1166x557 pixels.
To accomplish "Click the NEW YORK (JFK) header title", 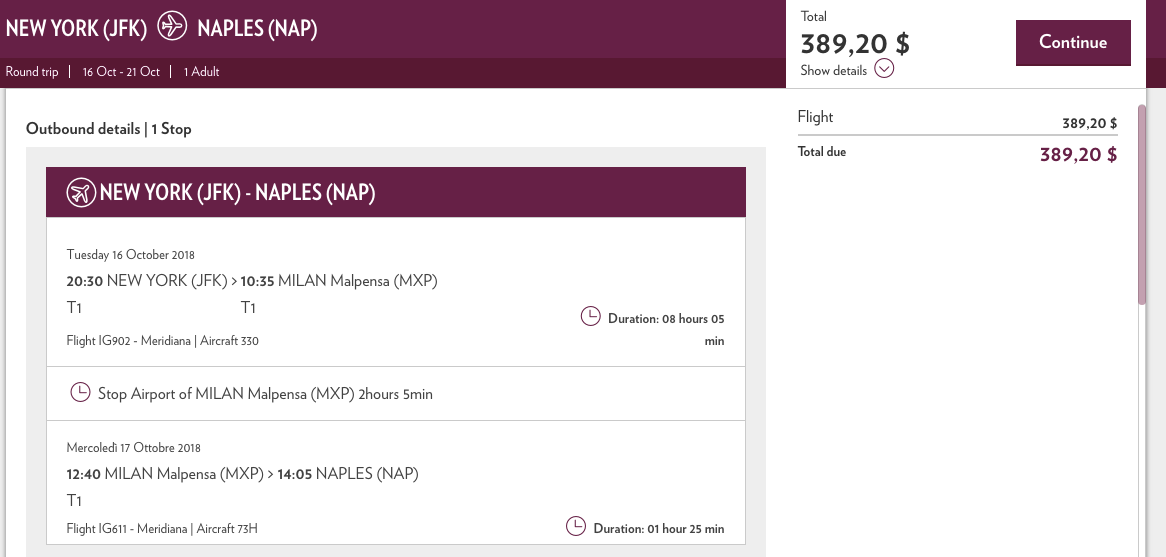I will tap(76, 28).
